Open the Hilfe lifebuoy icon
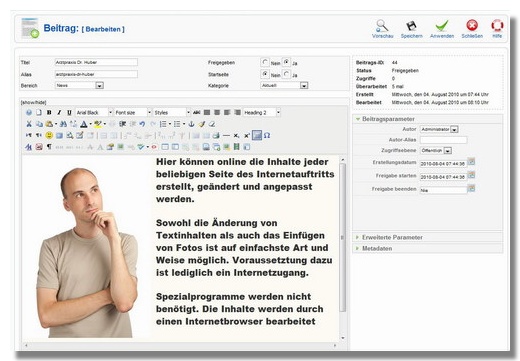The image size is (520, 361). tap(497, 25)
